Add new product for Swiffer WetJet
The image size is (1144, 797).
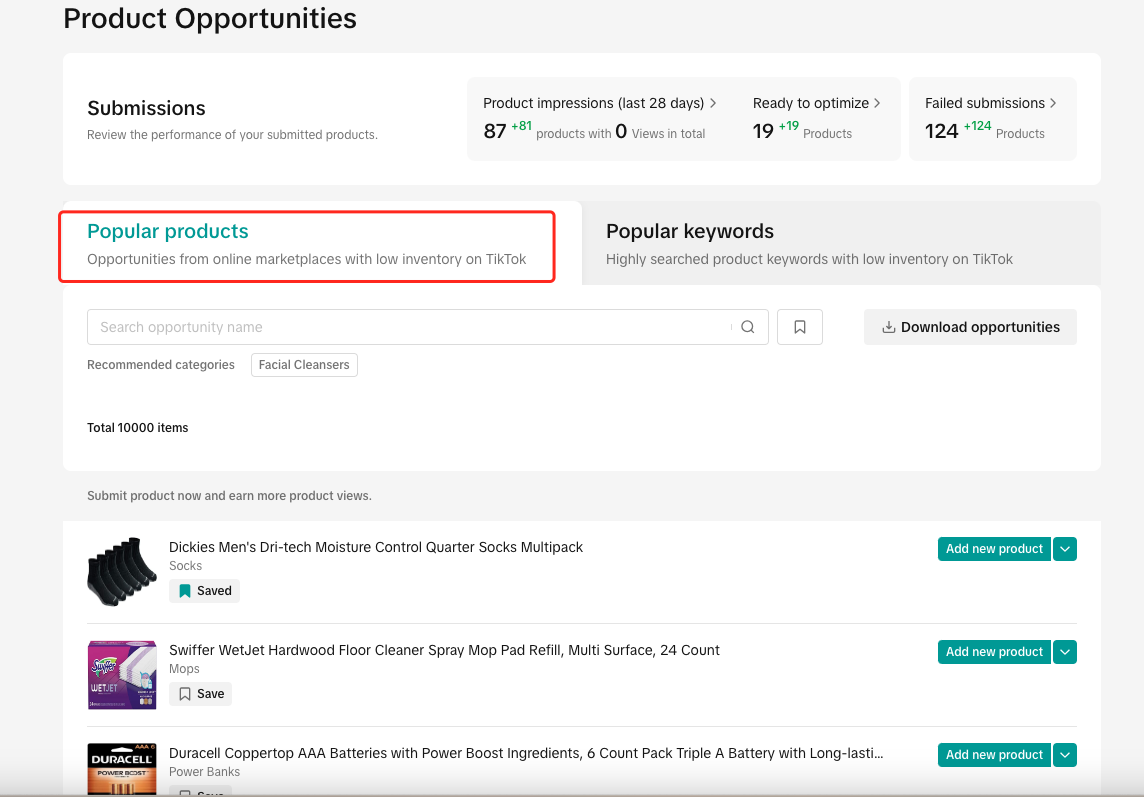click(x=994, y=652)
